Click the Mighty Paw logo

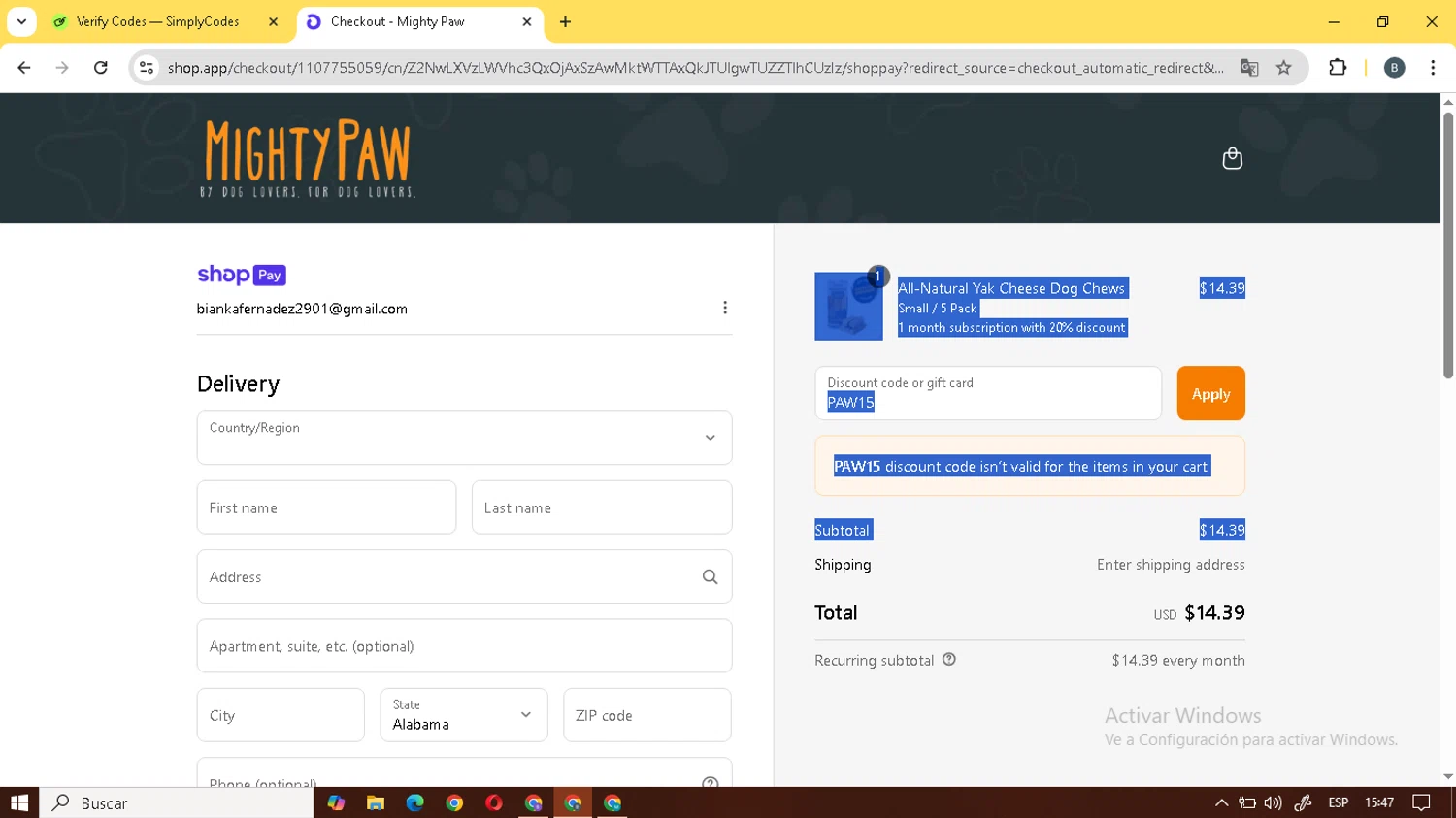(308, 159)
